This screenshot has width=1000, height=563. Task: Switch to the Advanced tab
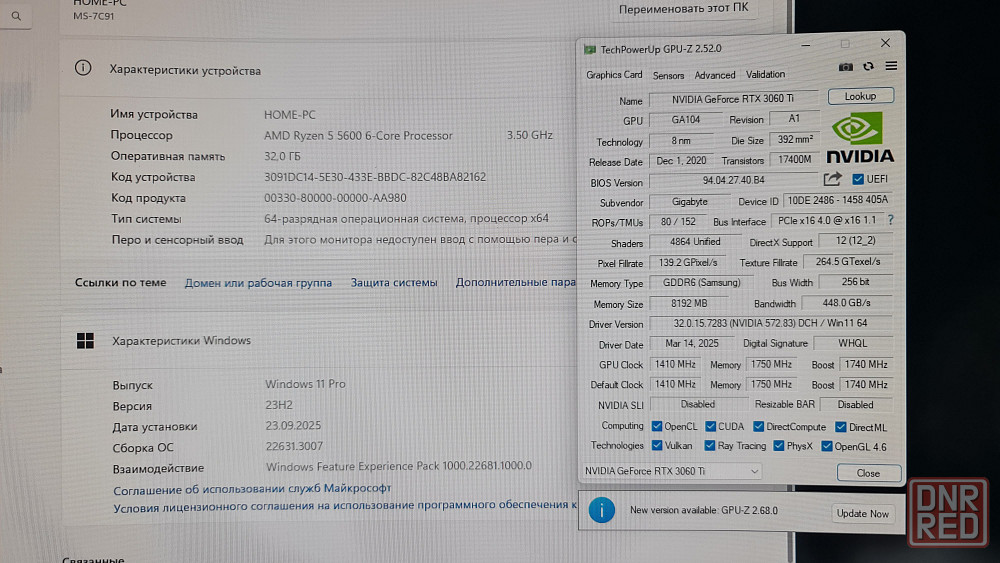point(715,75)
